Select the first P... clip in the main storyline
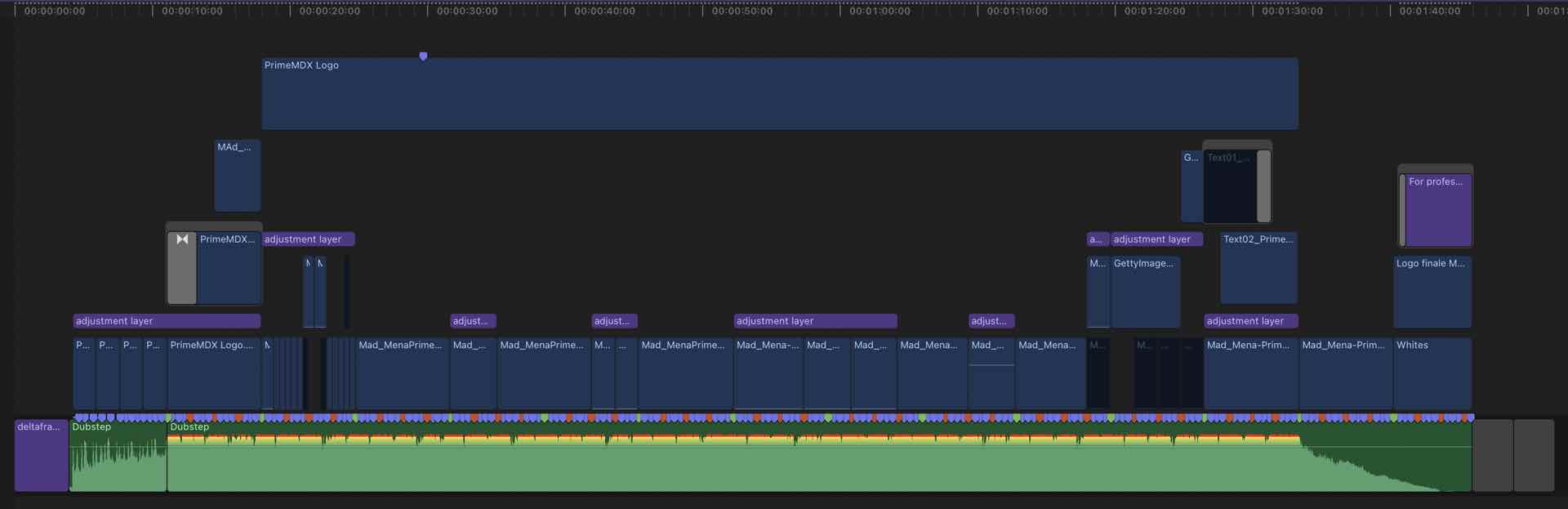The height and width of the screenshot is (509, 1568). click(x=84, y=373)
